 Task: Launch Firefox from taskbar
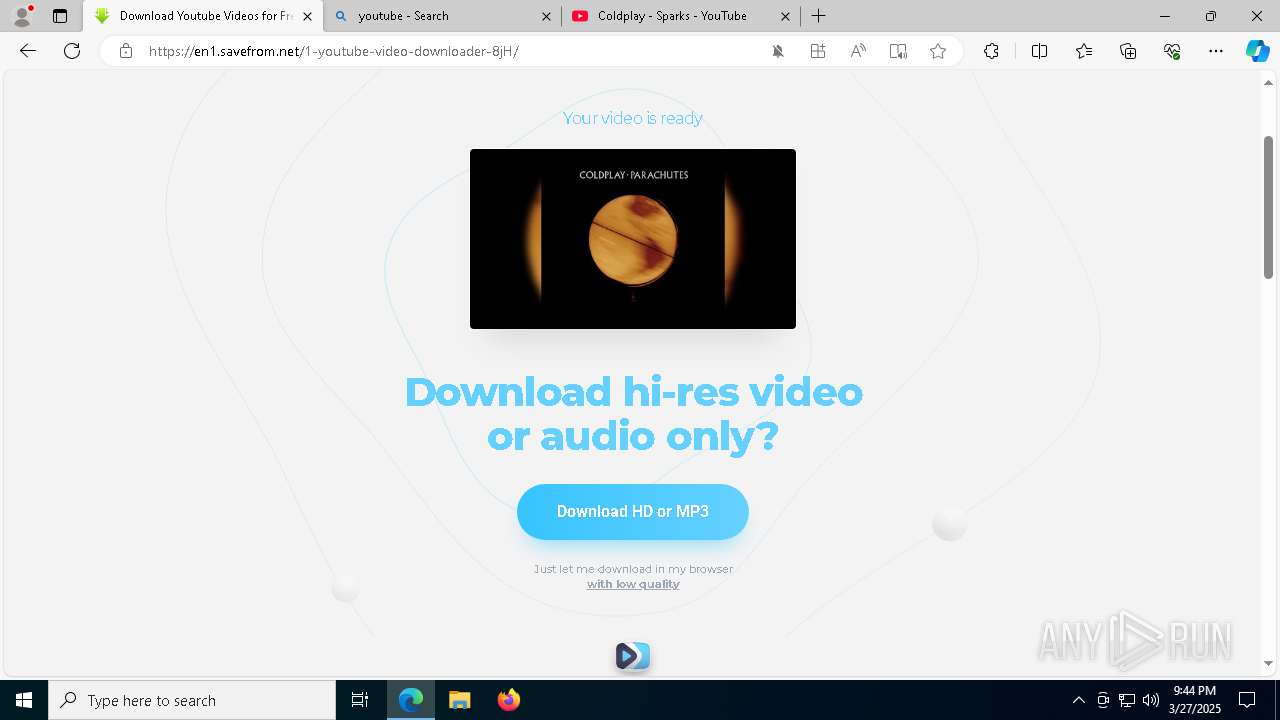coord(508,700)
